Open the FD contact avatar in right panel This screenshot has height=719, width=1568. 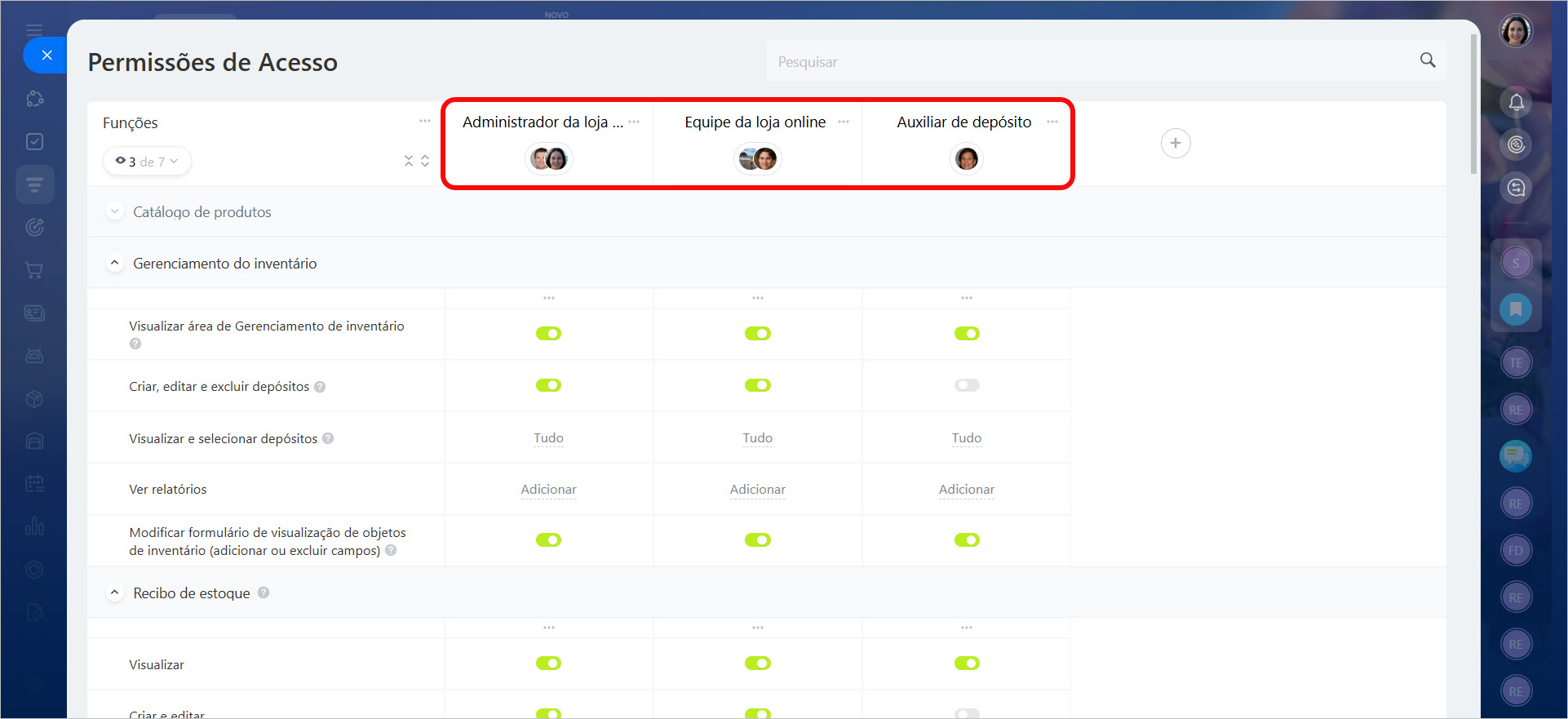coord(1516,550)
